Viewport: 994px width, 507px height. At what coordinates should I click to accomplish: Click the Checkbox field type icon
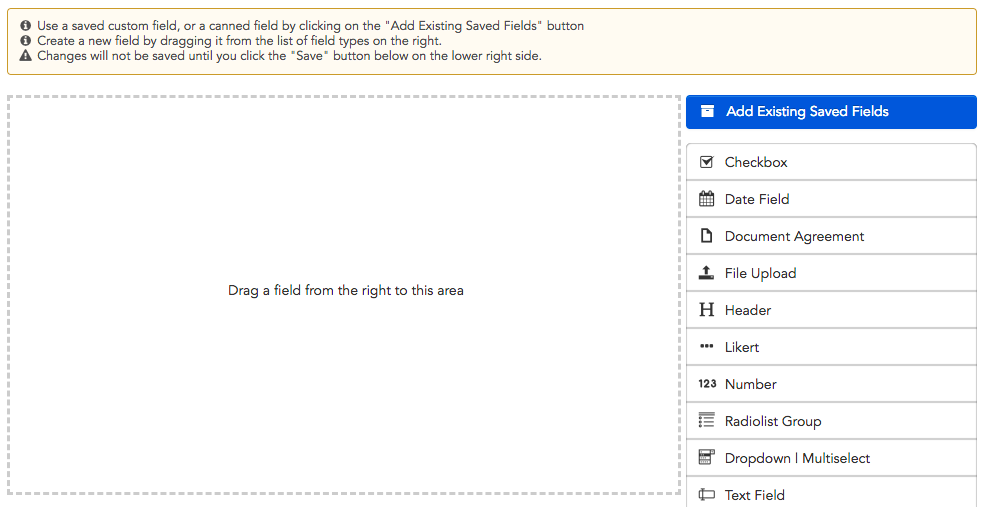(x=706, y=162)
